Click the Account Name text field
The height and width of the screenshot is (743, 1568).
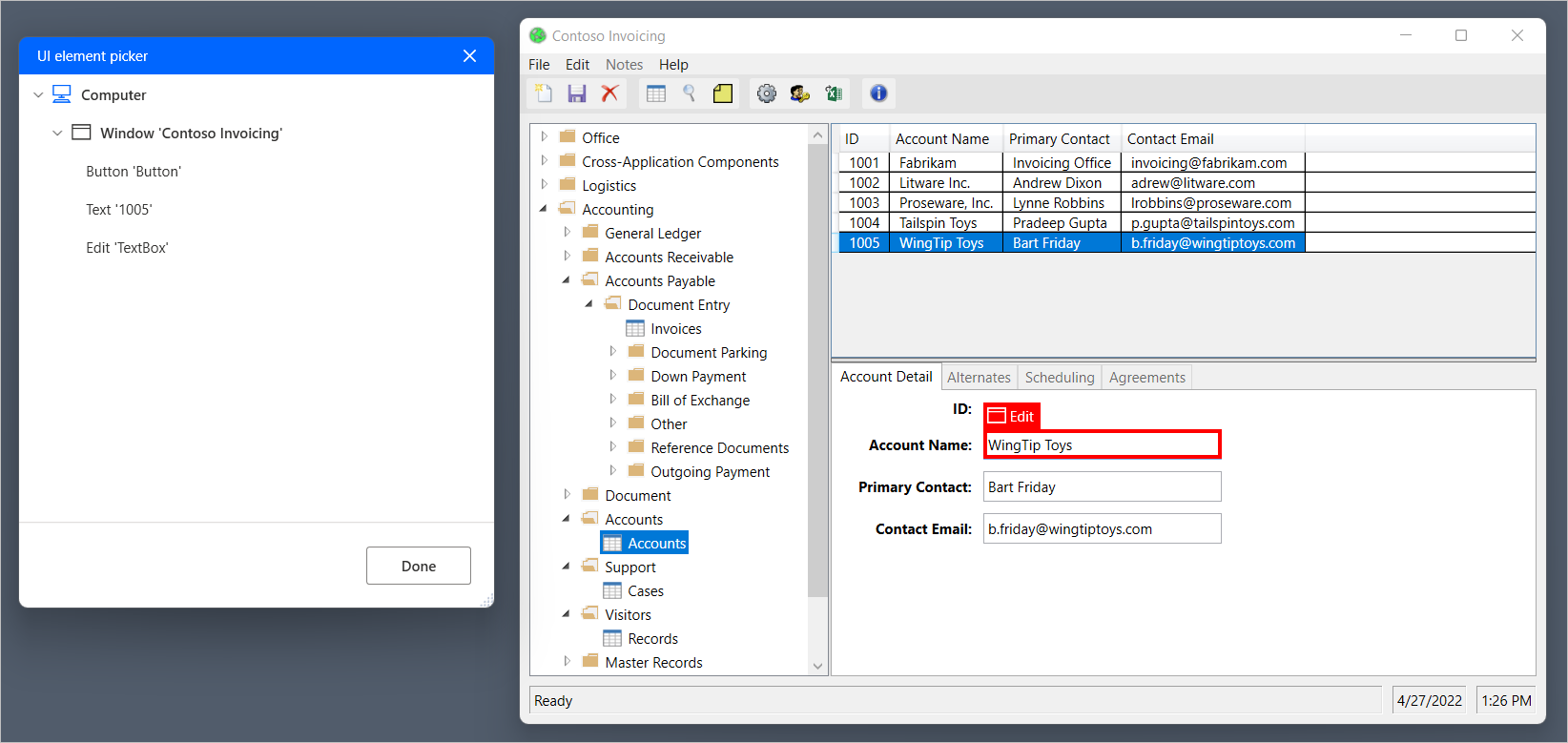coord(1103,445)
